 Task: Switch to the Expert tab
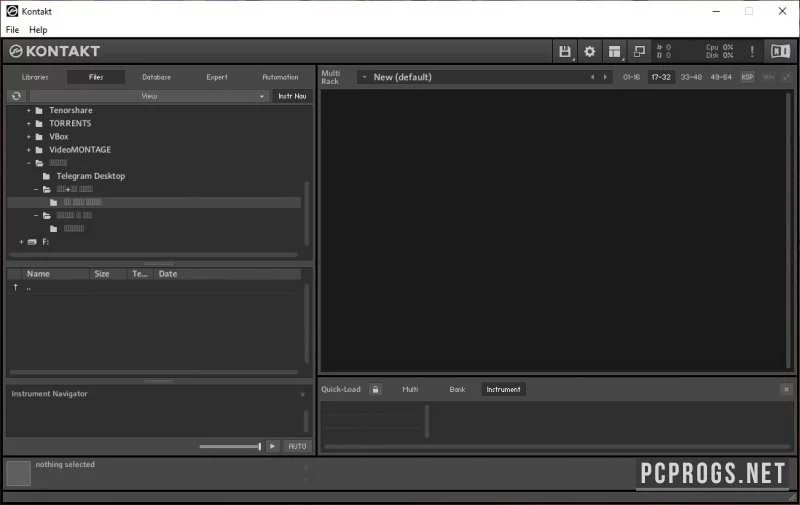pyautogui.click(x=217, y=77)
